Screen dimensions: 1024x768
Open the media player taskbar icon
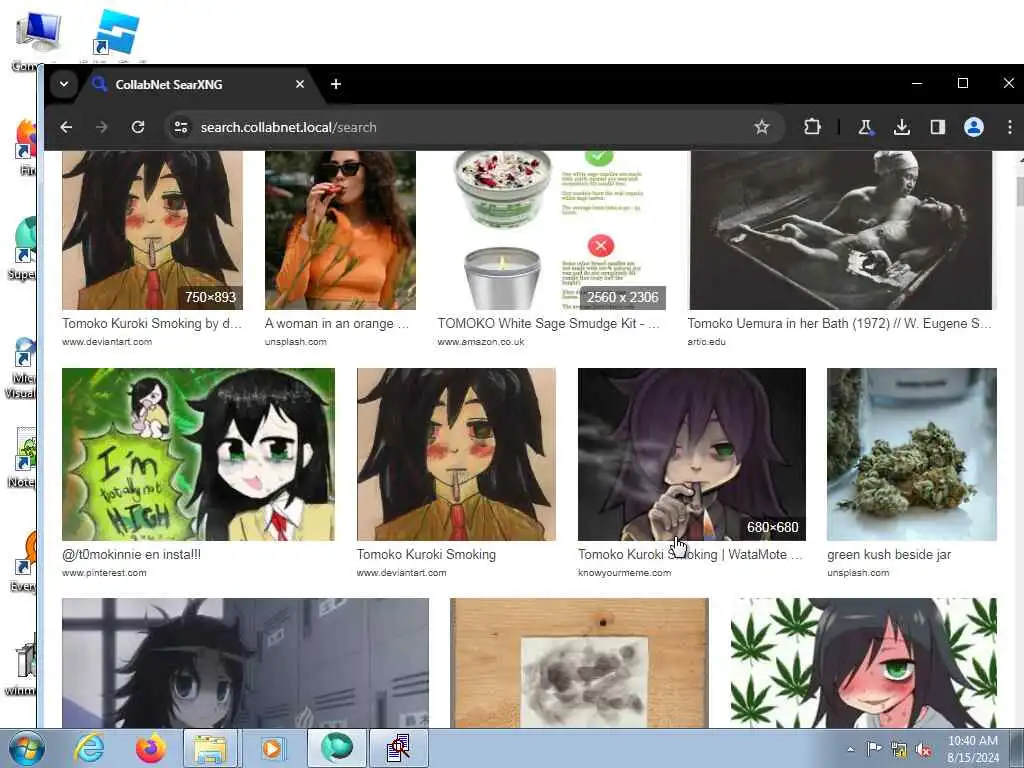(272, 748)
